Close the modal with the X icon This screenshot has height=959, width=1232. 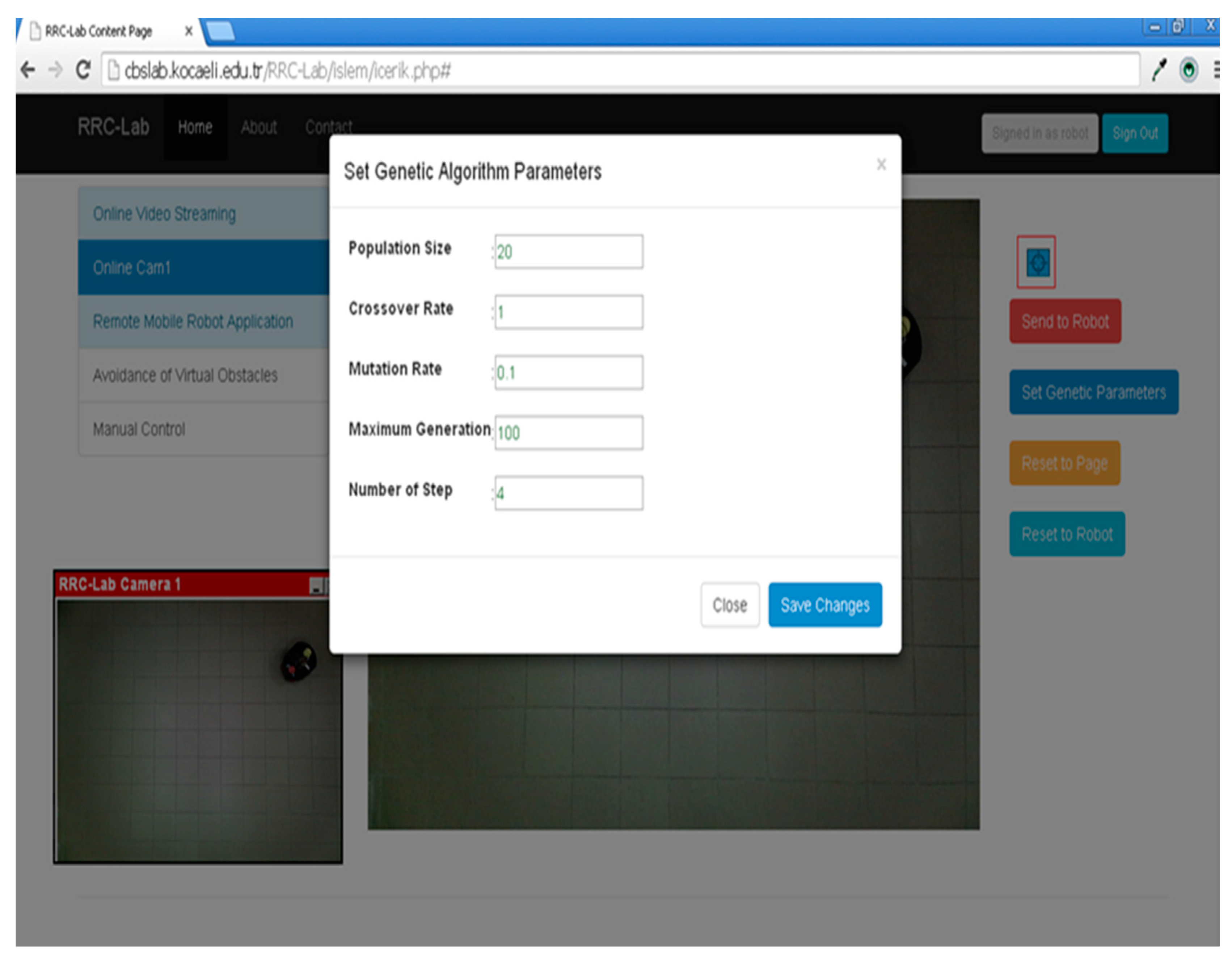[x=881, y=165]
